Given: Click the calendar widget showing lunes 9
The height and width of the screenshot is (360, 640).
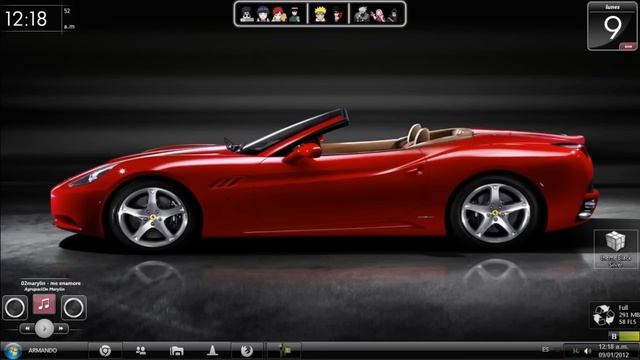Looking at the screenshot, I should tap(612, 26).
